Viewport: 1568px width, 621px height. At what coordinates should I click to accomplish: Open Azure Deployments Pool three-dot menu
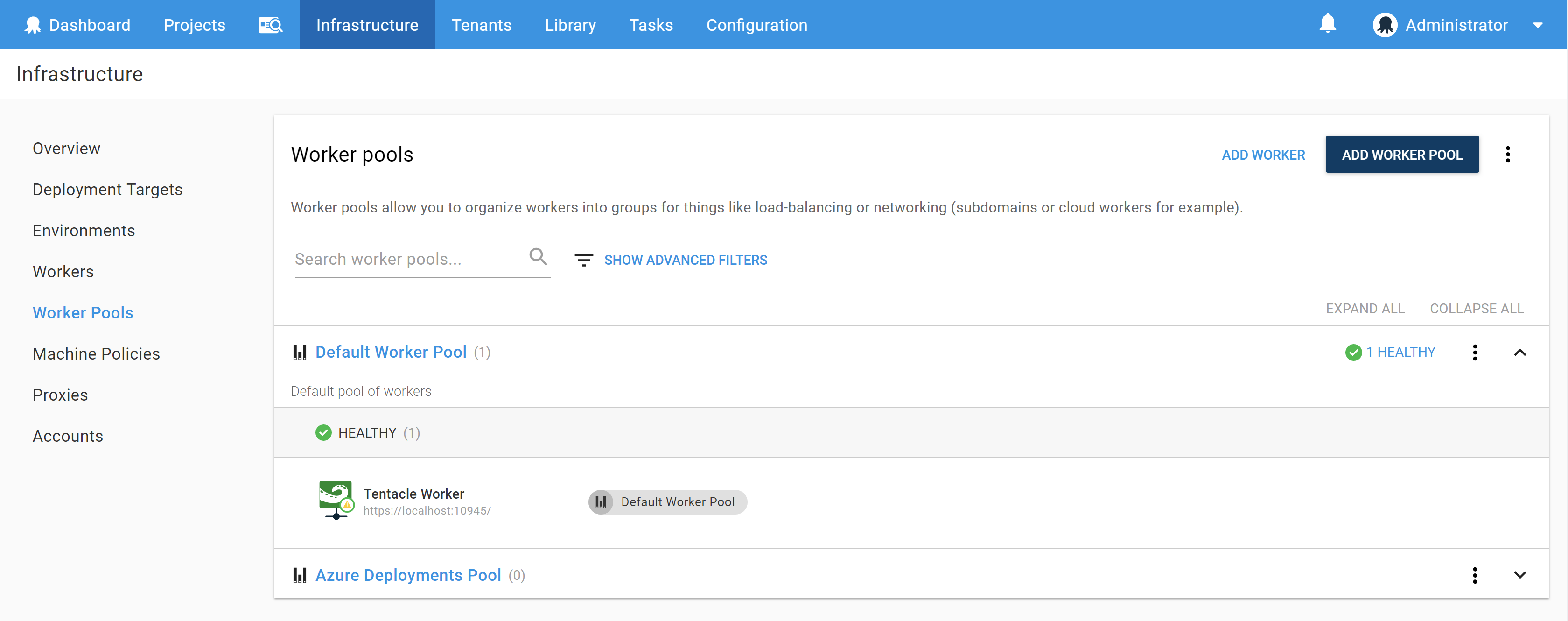pyautogui.click(x=1474, y=575)
